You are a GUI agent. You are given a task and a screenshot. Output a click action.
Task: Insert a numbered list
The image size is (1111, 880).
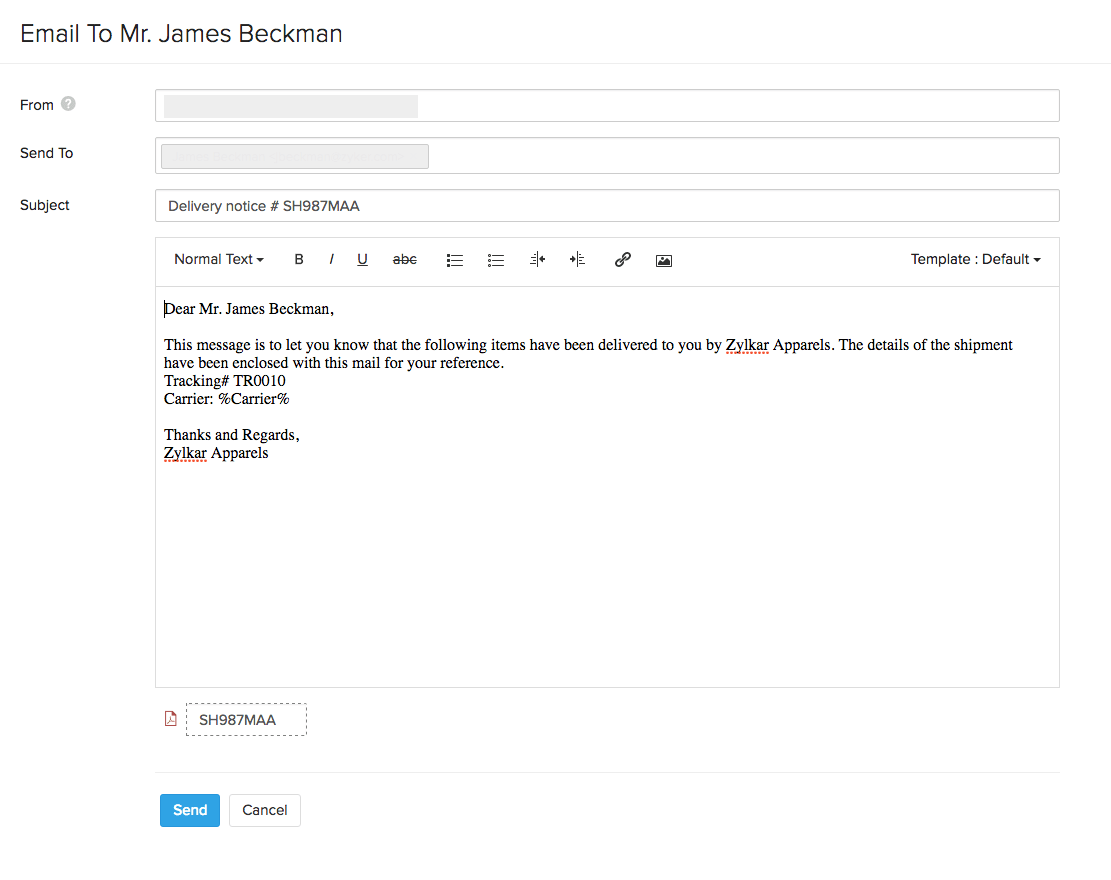(496, 260)
